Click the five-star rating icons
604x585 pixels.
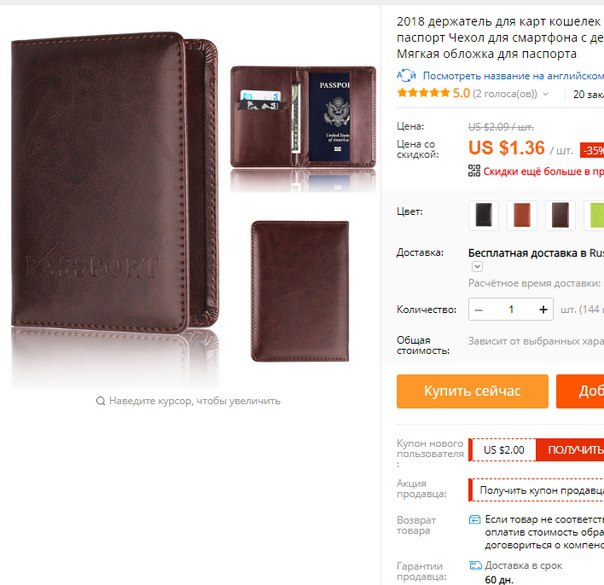tap(423, 93)
